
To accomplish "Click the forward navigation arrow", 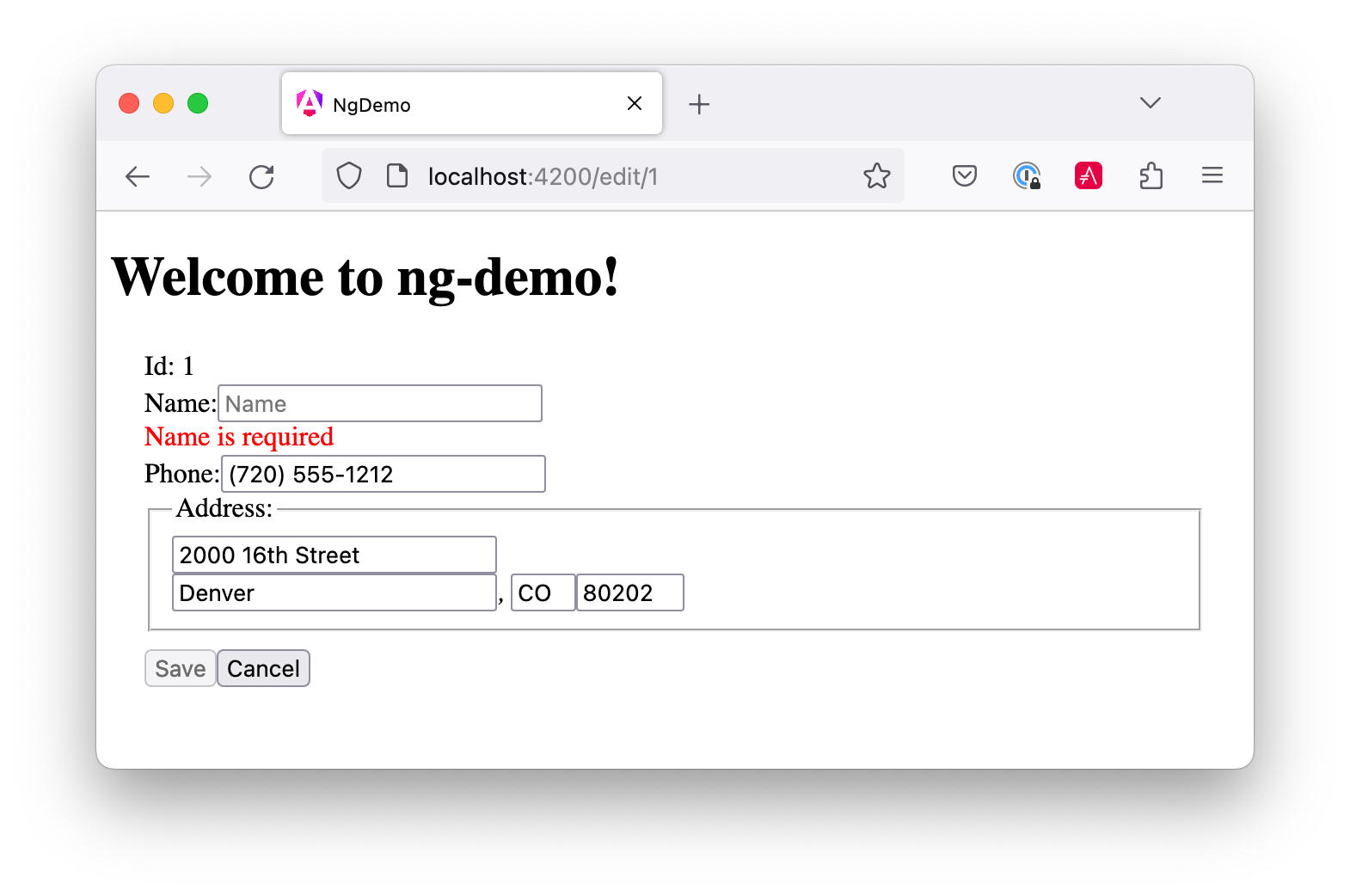I will (x=199, y=177).
